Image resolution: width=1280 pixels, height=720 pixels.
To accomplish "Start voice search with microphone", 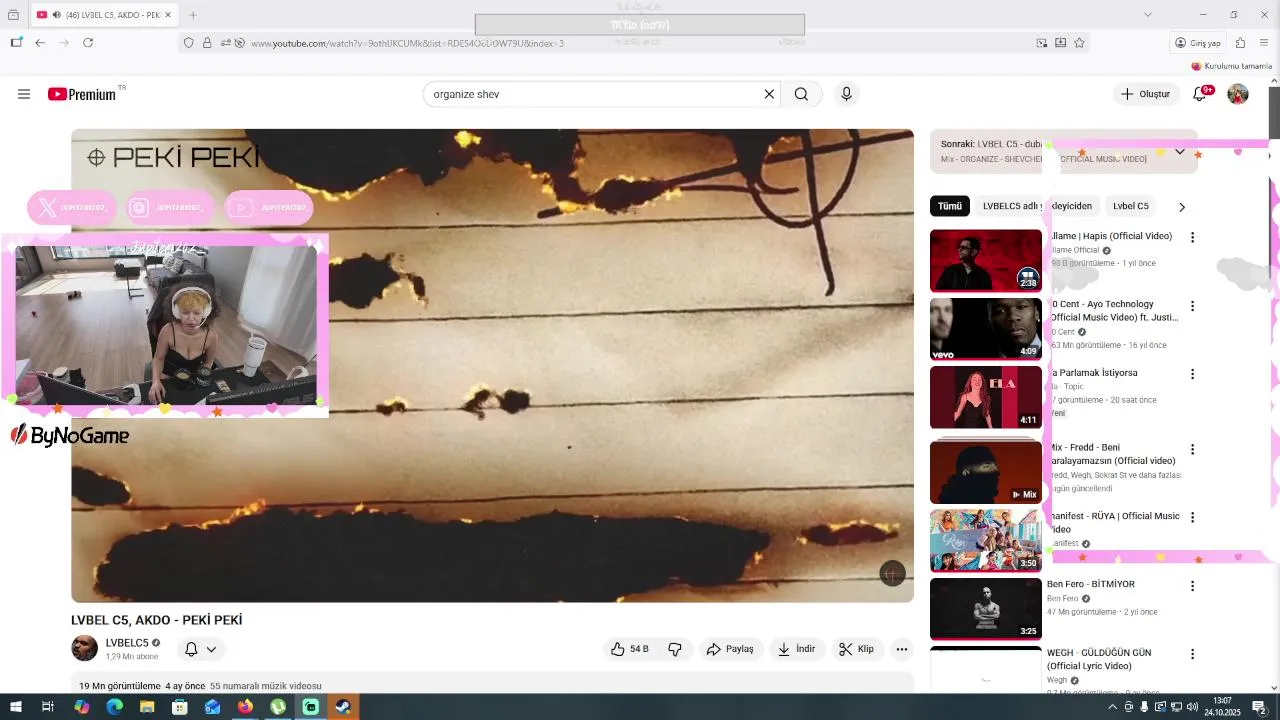I will [x=846, y=94].
